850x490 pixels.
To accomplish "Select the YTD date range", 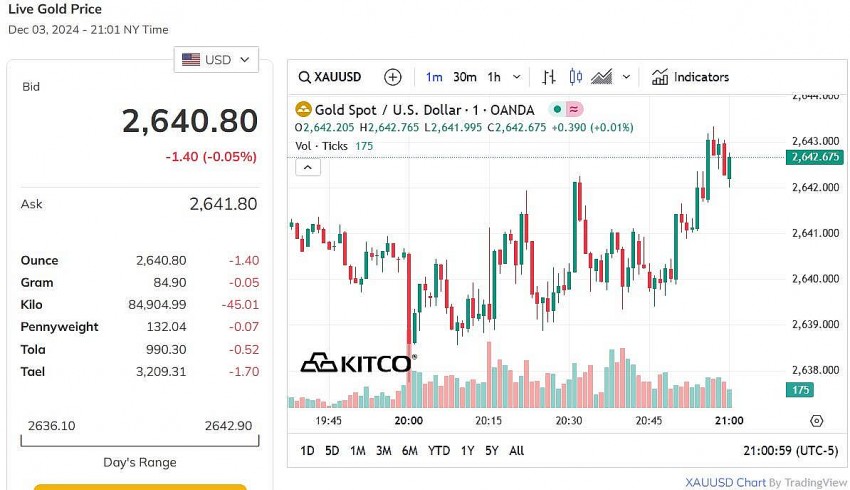I will (438, 451).
